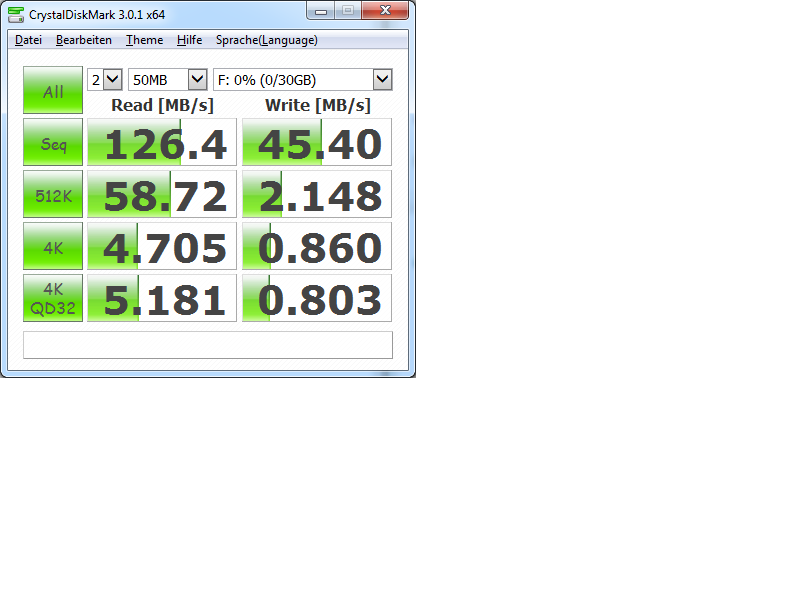The image size is (800, 600).
Task: Select the 4K QD32 write result 0.803
Action: (317, 298)
